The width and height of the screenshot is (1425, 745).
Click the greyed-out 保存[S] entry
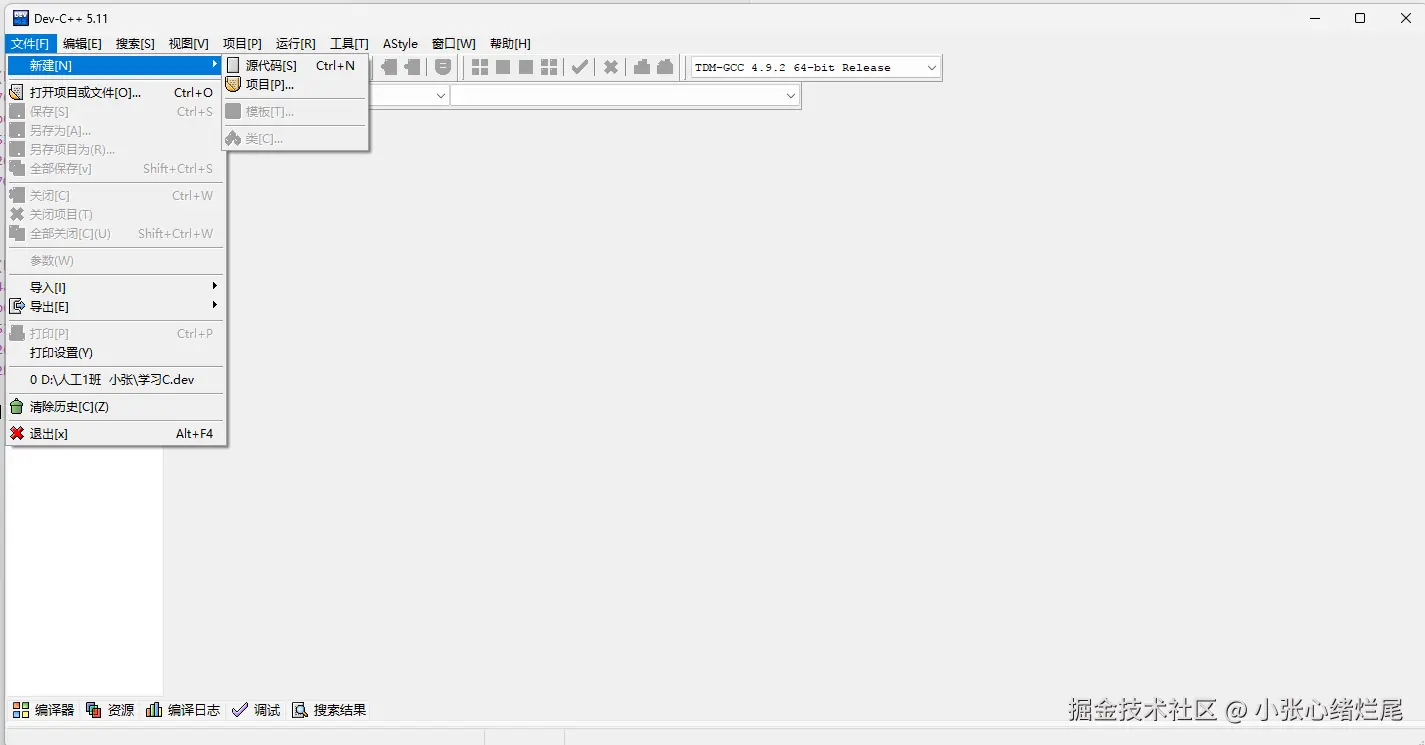tap(116, 112)
